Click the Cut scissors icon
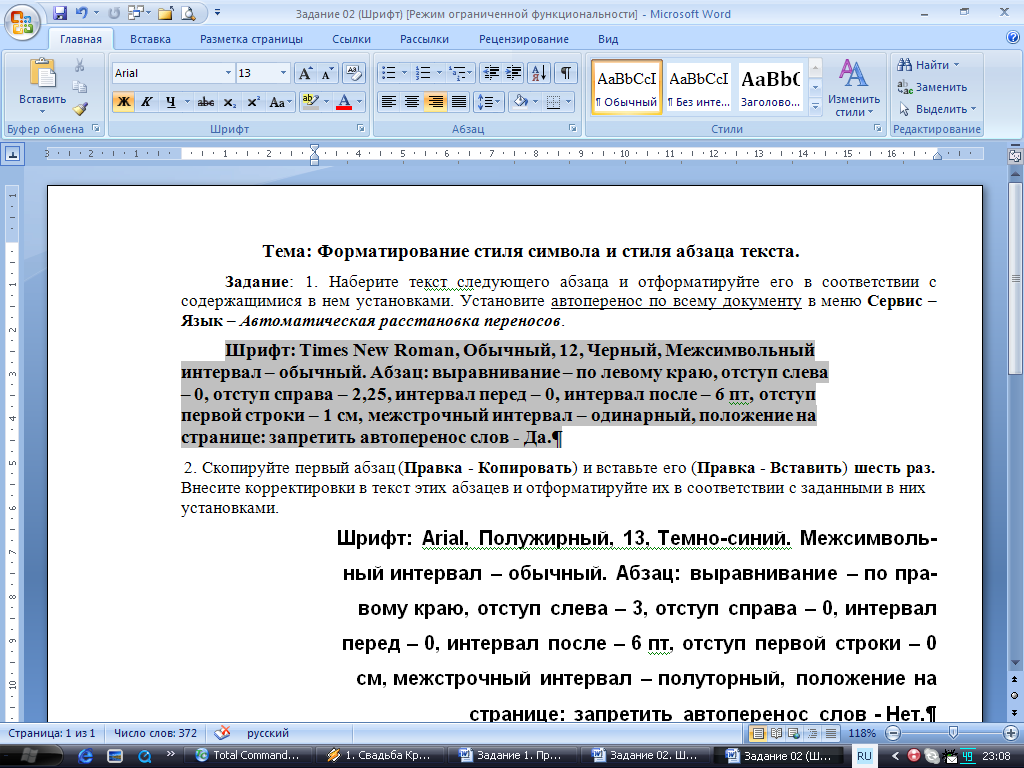The height and width of the screenshot is (768, 1024). point(80,65)
